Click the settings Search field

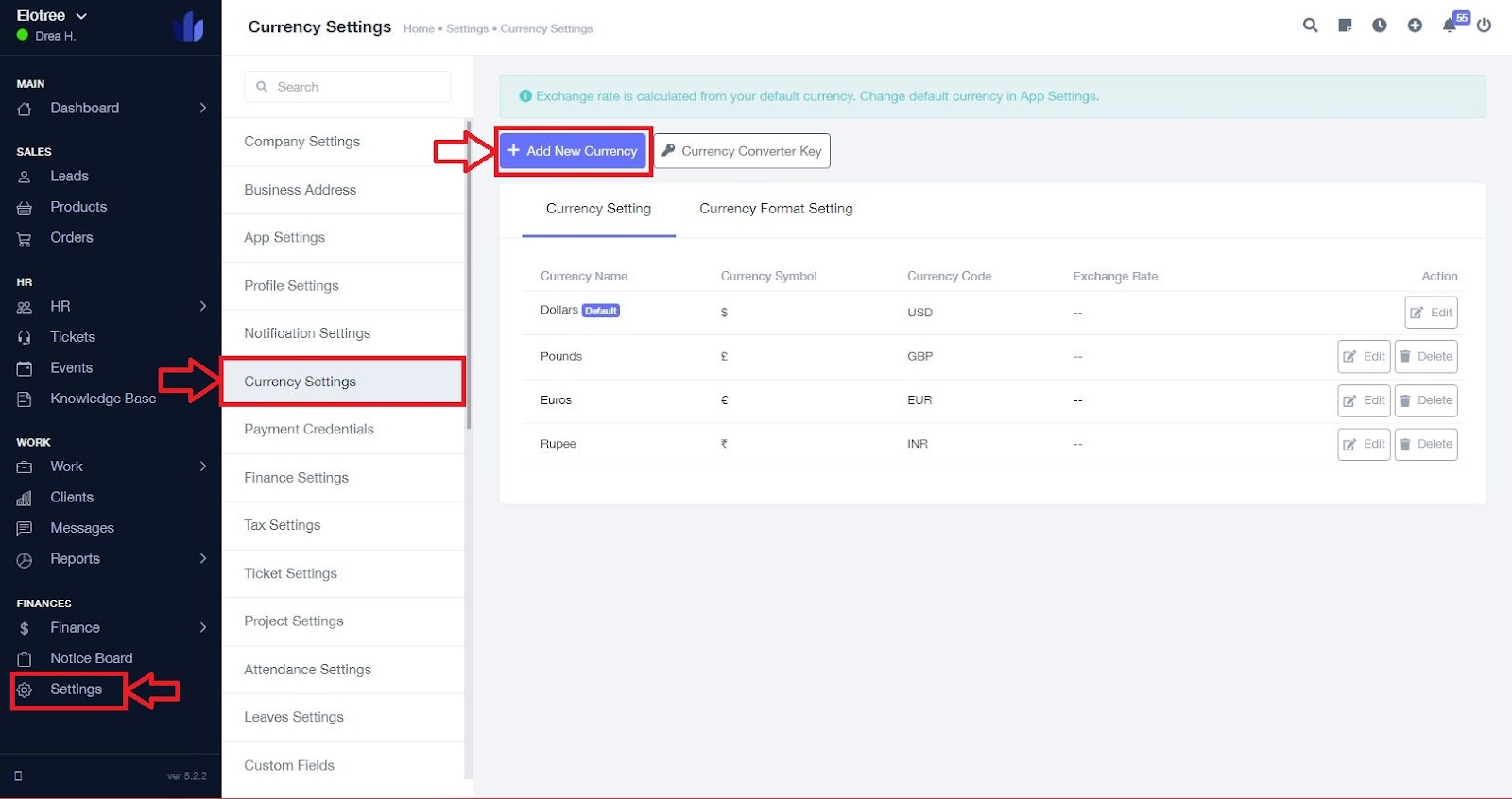tap(347, 87)
